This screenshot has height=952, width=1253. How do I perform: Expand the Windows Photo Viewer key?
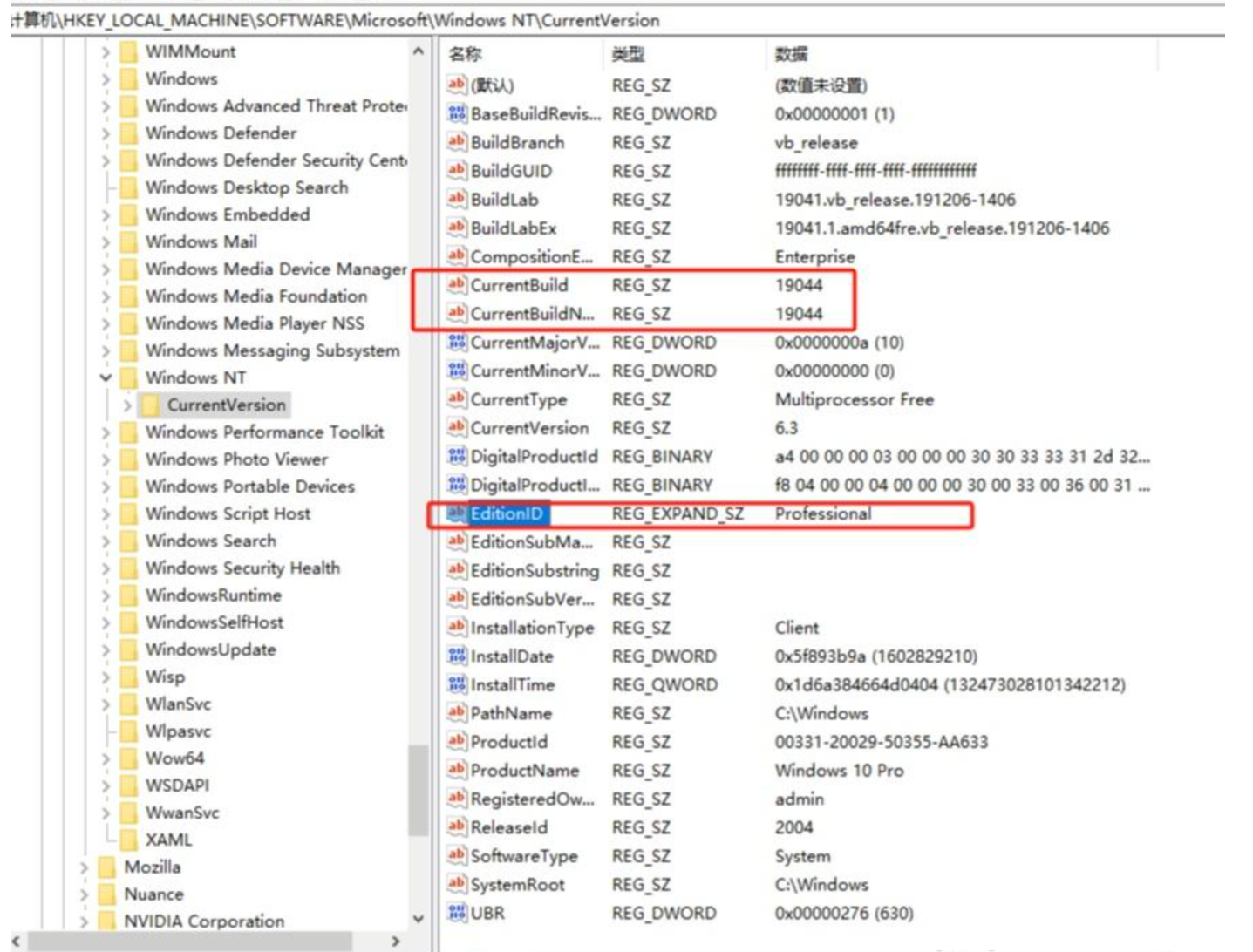click(x=106, y=459)
